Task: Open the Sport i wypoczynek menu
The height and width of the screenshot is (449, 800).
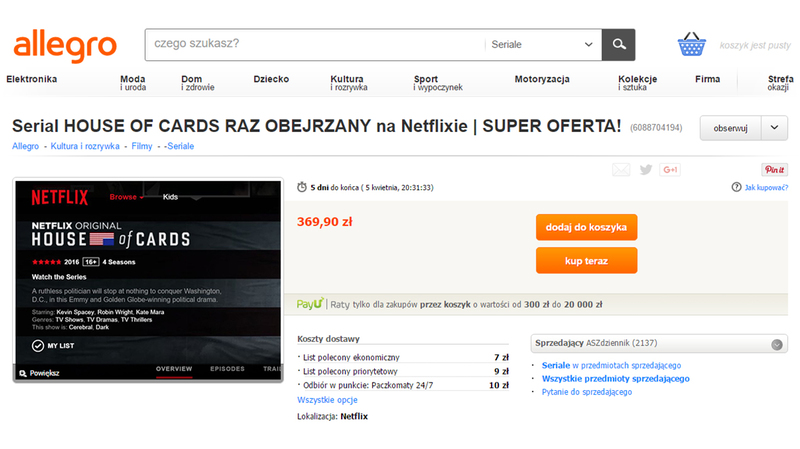Action: (x=438, y=83)
